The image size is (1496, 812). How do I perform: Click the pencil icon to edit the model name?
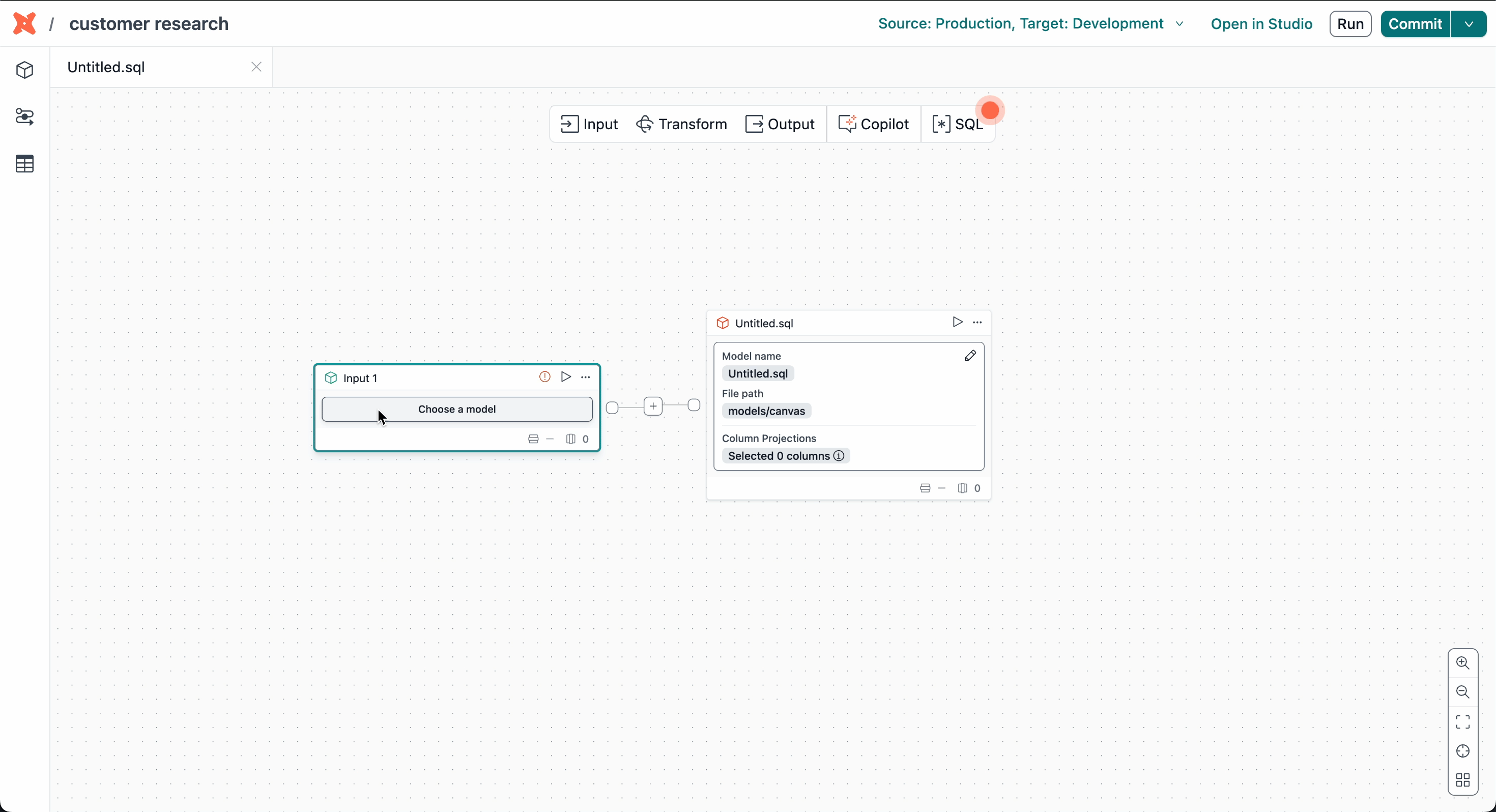coord(970,356)
